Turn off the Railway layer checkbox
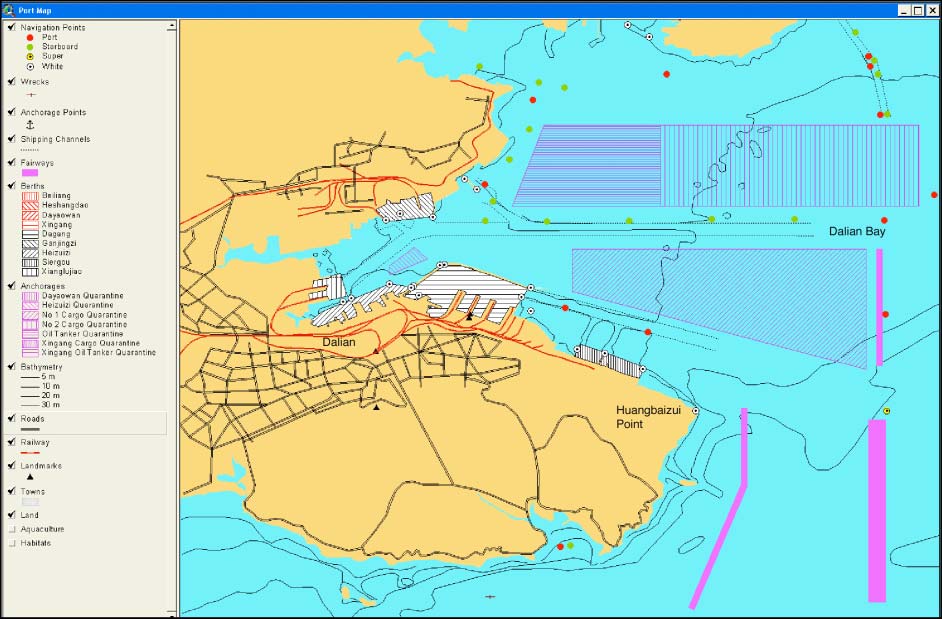 [x=10, y=441]
